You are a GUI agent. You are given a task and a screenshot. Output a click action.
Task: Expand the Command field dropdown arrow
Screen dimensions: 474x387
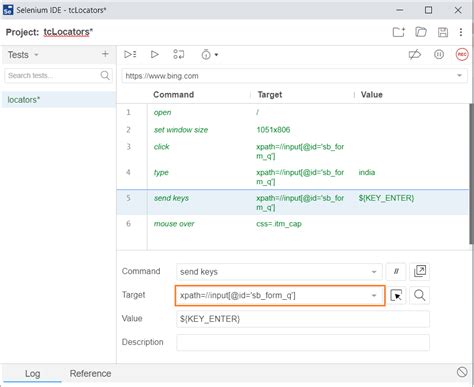374,272
